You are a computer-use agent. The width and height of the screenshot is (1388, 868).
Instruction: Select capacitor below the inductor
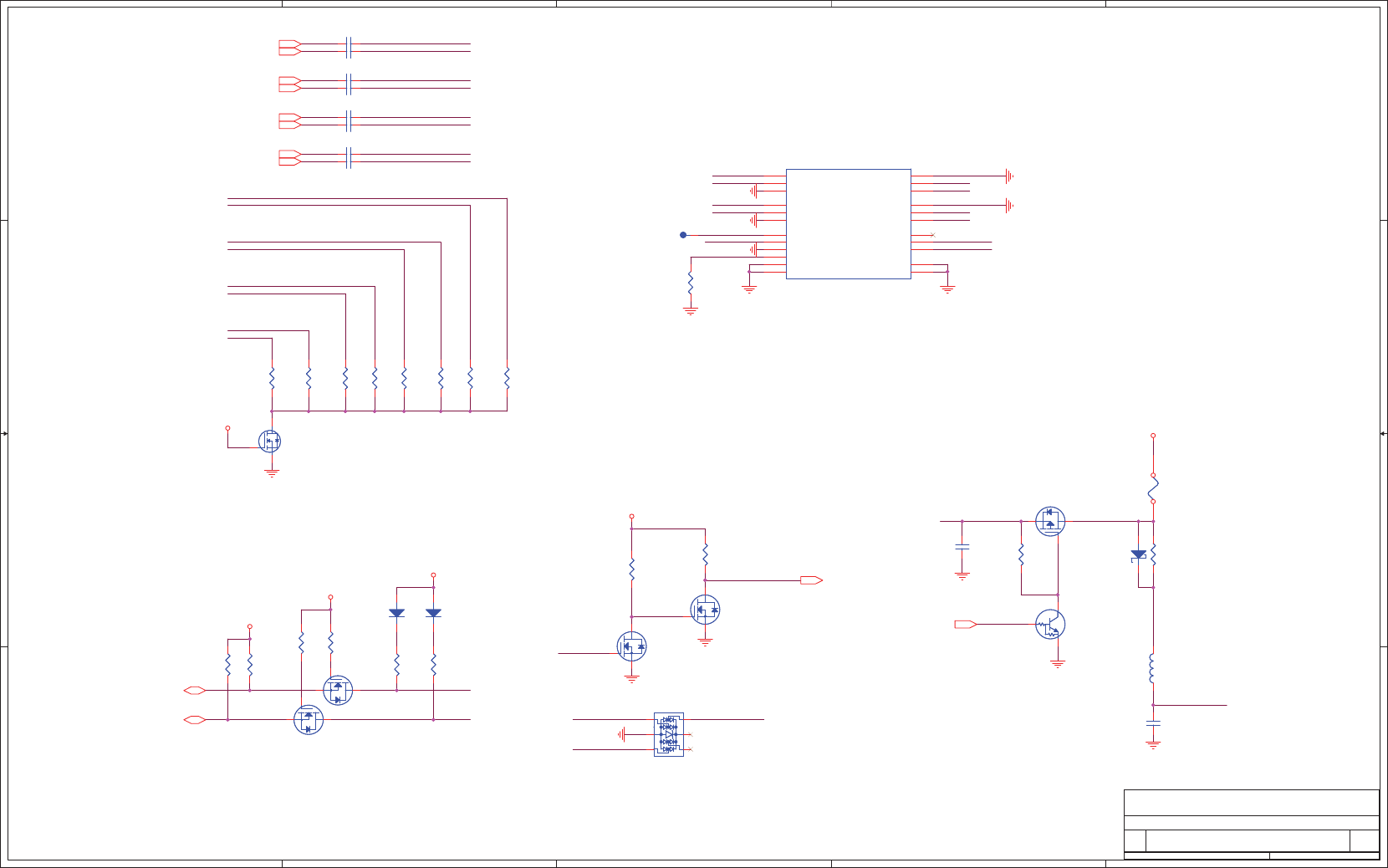tap(1153, 722)
